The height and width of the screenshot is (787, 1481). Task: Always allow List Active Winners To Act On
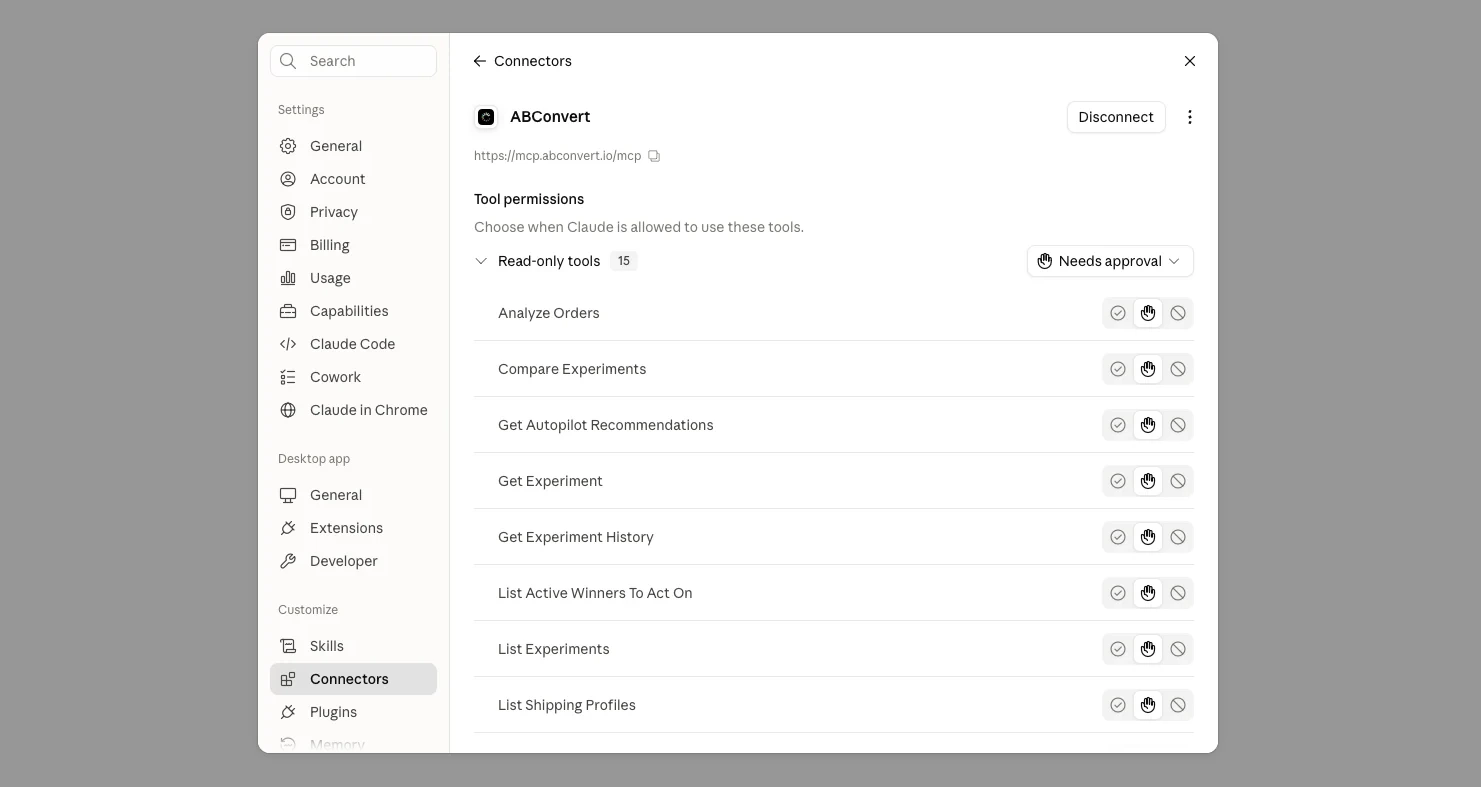(x=1118, y=593)
